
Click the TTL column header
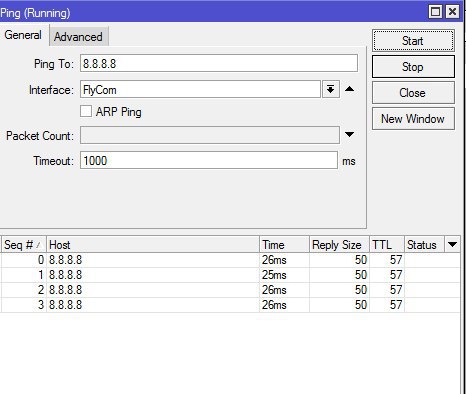387,245
